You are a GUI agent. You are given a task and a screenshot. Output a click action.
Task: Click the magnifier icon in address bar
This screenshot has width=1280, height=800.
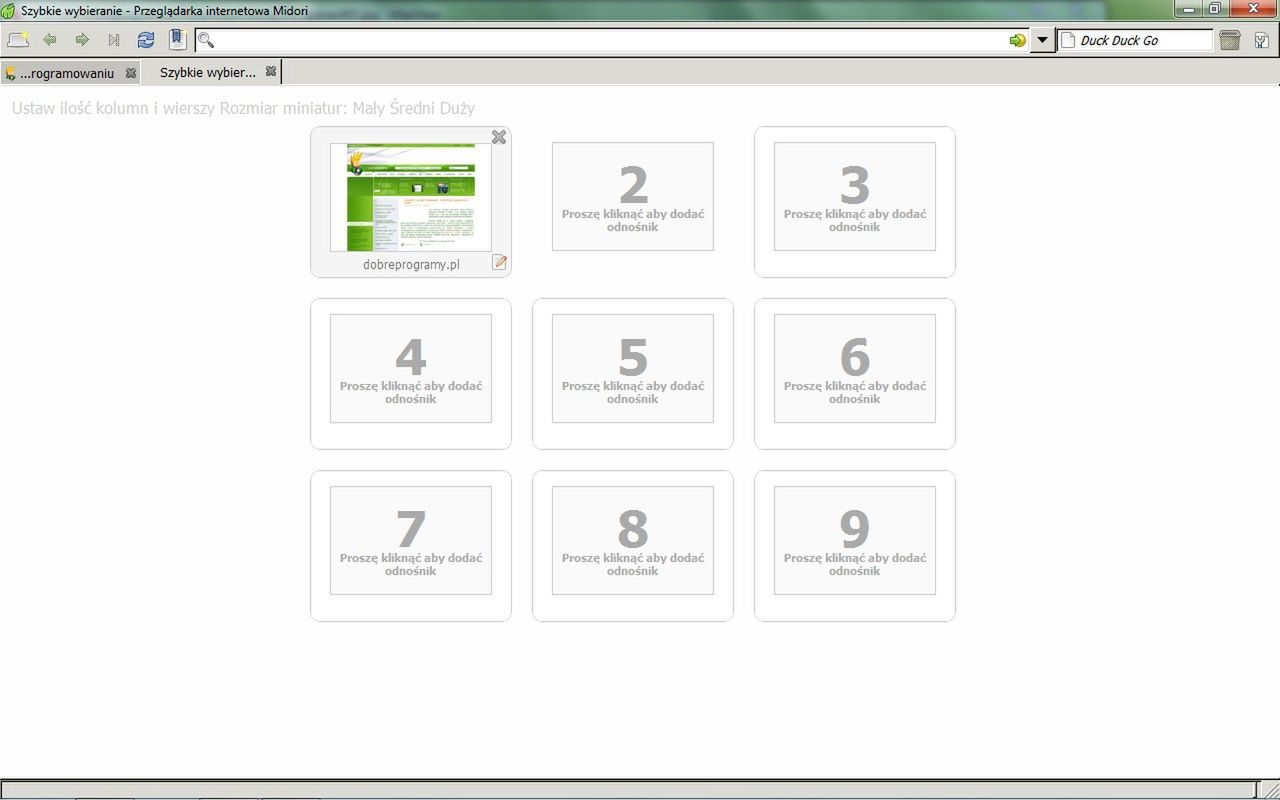click(206, 40)
